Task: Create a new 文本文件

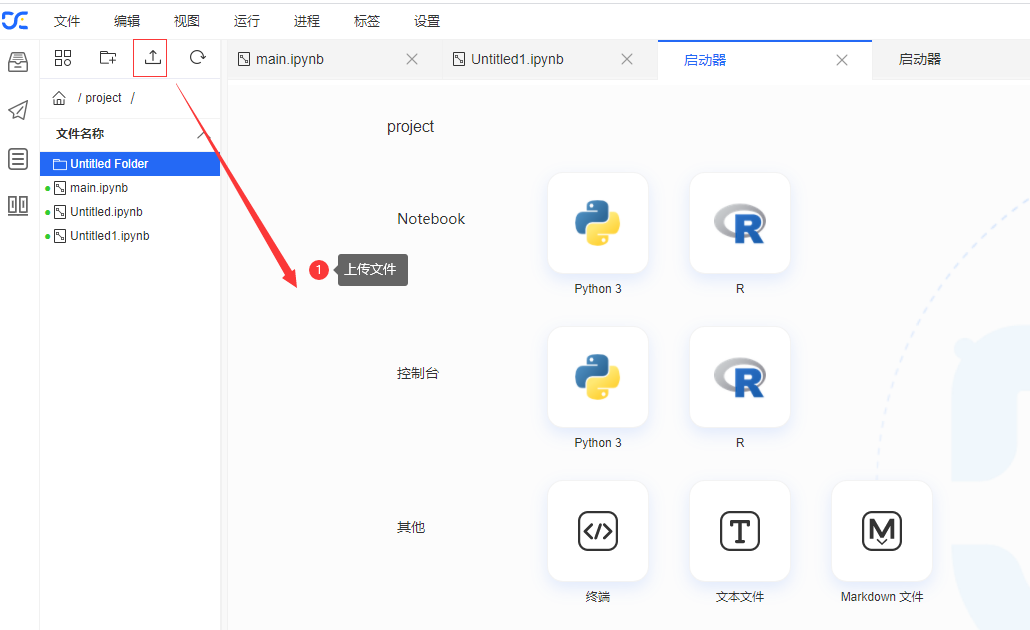Action: point(740,531)
